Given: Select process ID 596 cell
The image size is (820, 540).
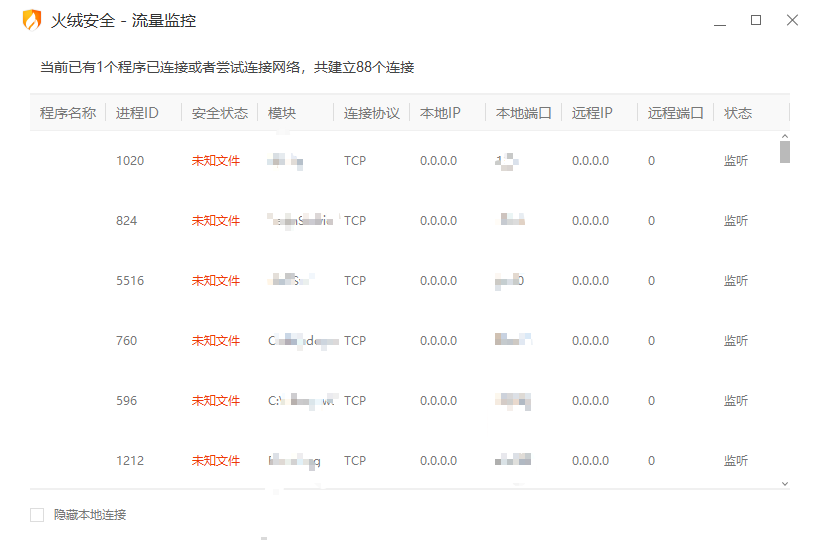Looking at the screenshot, I should pos(127,401).
